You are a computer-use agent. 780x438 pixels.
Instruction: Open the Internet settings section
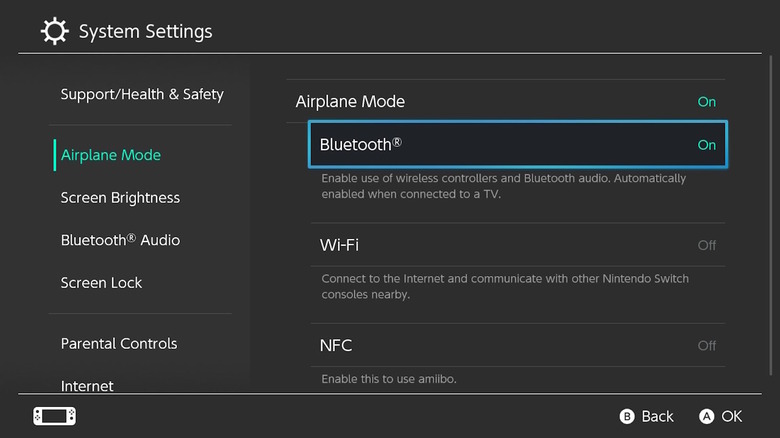[87, 386]
